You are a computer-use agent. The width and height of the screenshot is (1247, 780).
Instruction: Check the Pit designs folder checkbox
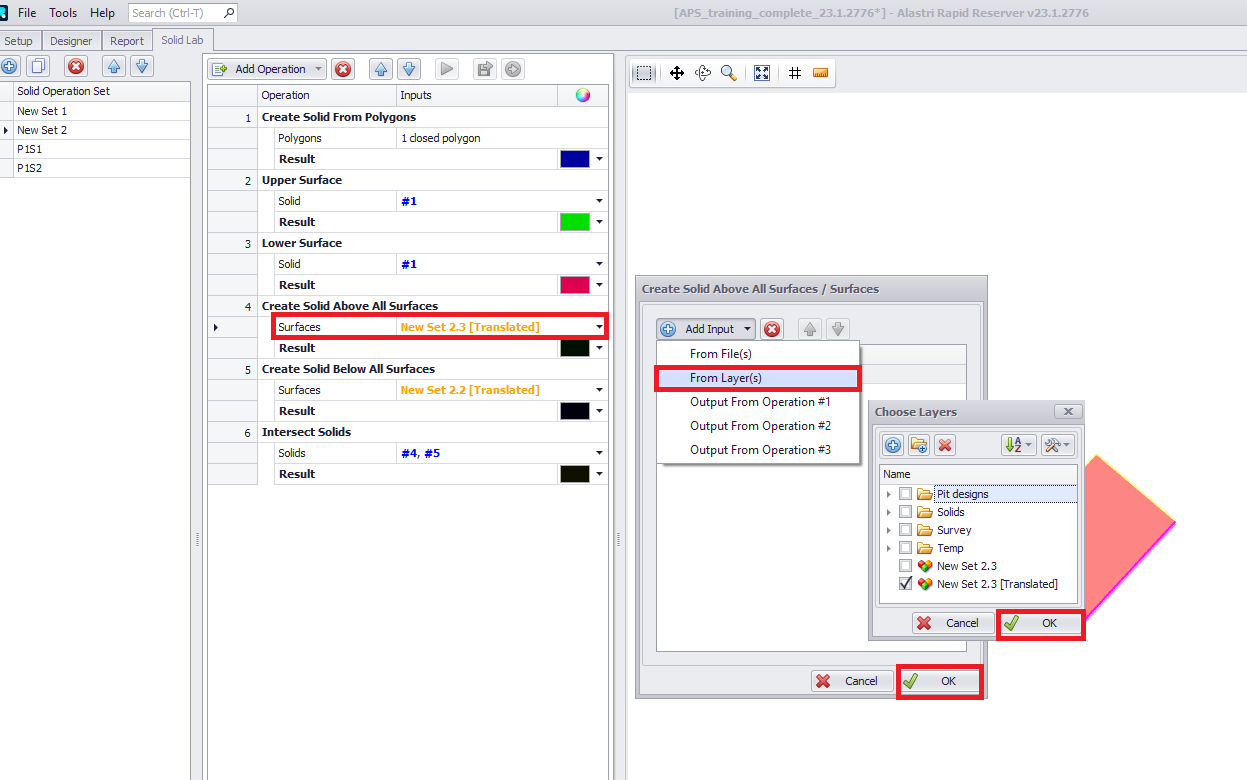click(905, 494)
